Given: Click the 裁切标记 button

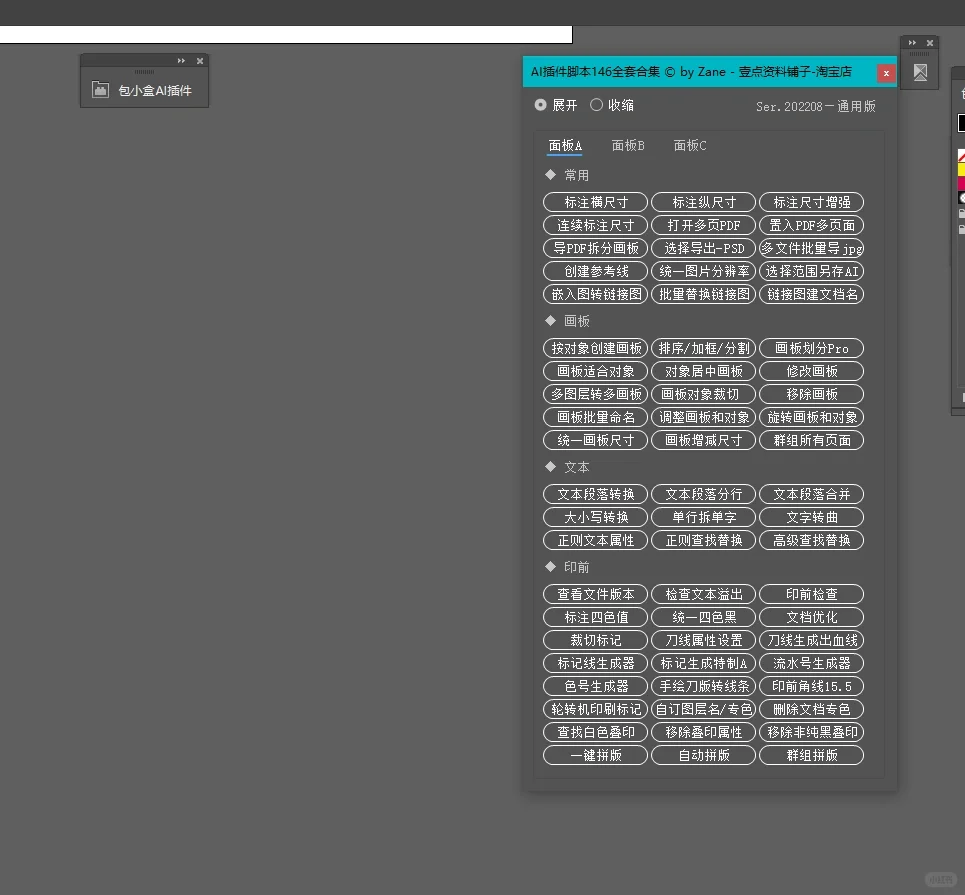Looking at the screenshot, I should pyautogui.click(x=595, y=640).
